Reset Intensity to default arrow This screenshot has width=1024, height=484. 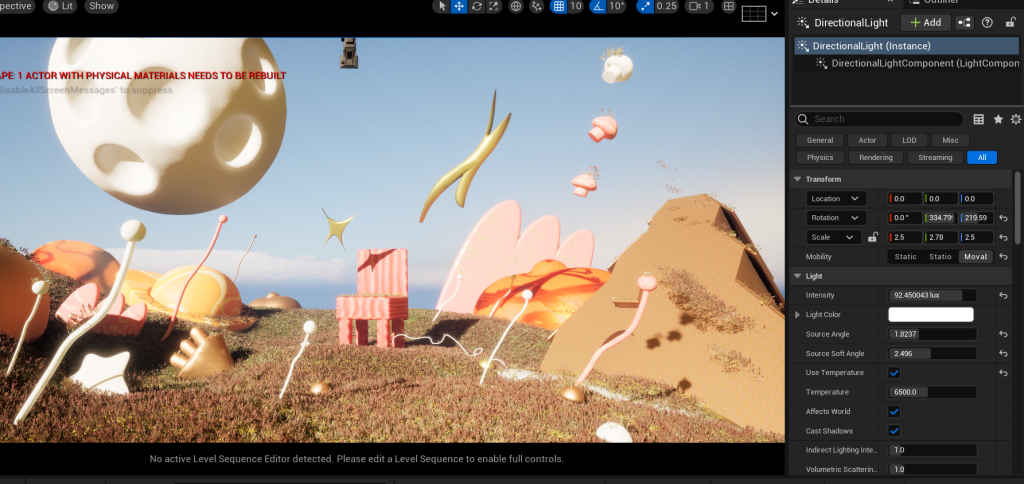click(x=1003, y=295)
